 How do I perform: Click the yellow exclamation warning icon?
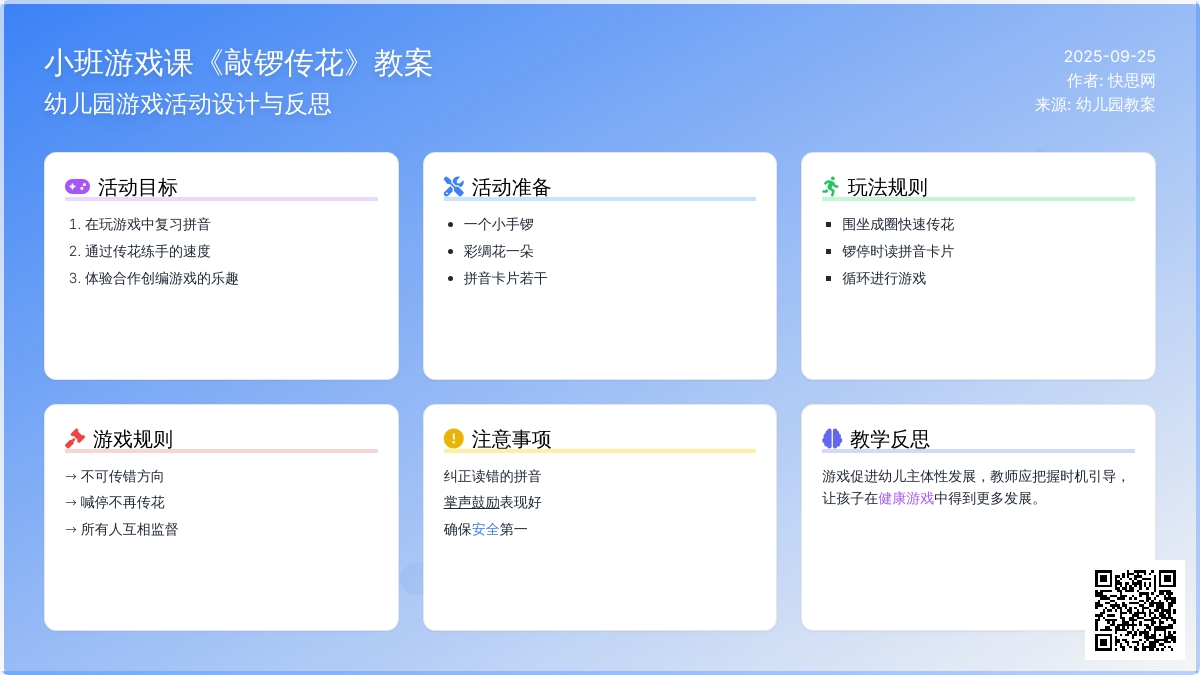[454, 439]
